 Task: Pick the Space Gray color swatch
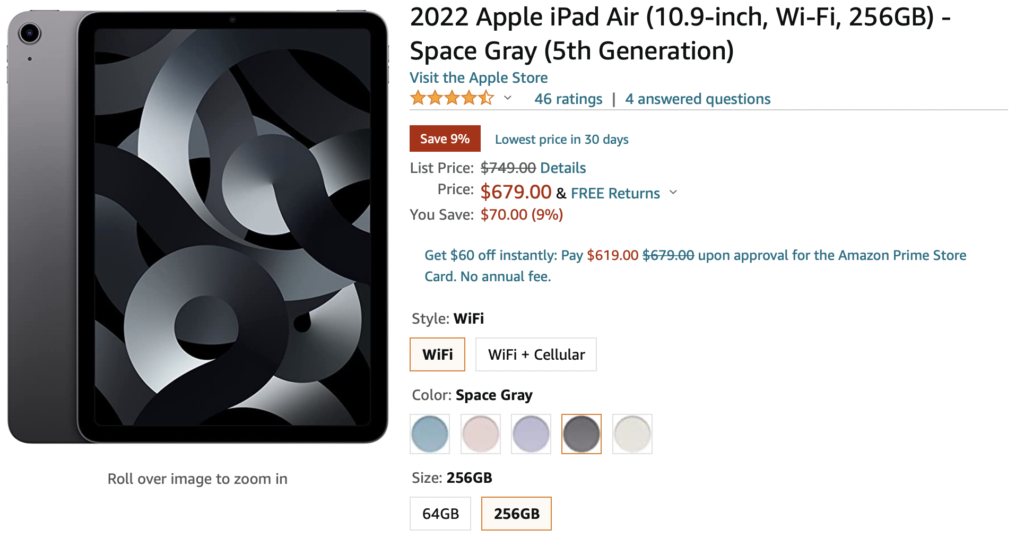click(581, 434)
